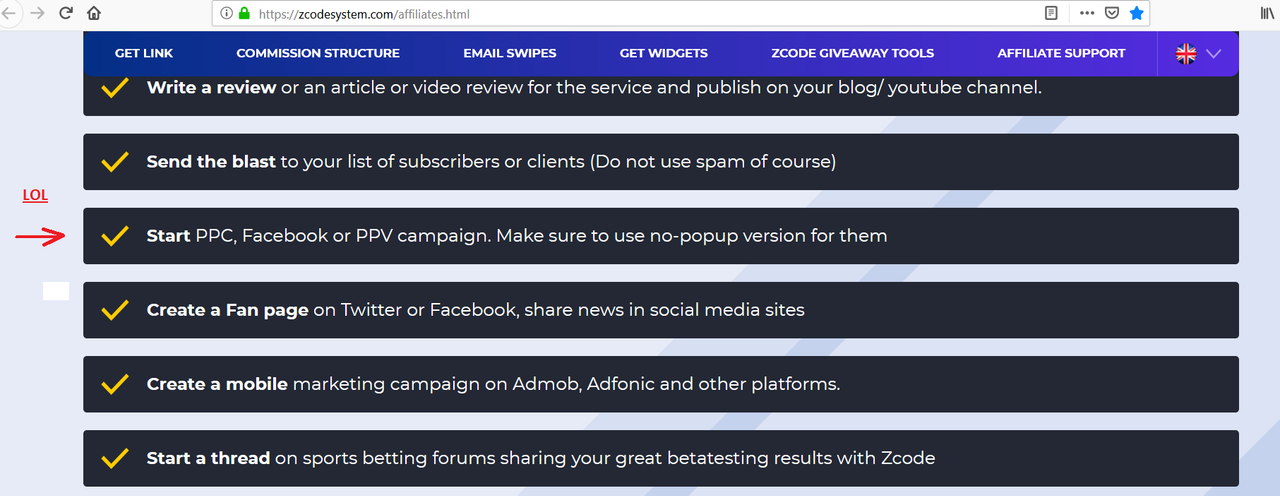Click the checkmark beside Start a thread
This screenshot has width=1280, height=496.
[x=116, y=458]
